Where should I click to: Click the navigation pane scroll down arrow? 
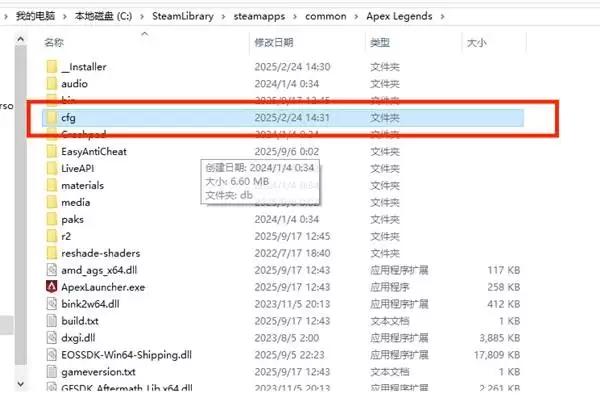tap(21, 383)
